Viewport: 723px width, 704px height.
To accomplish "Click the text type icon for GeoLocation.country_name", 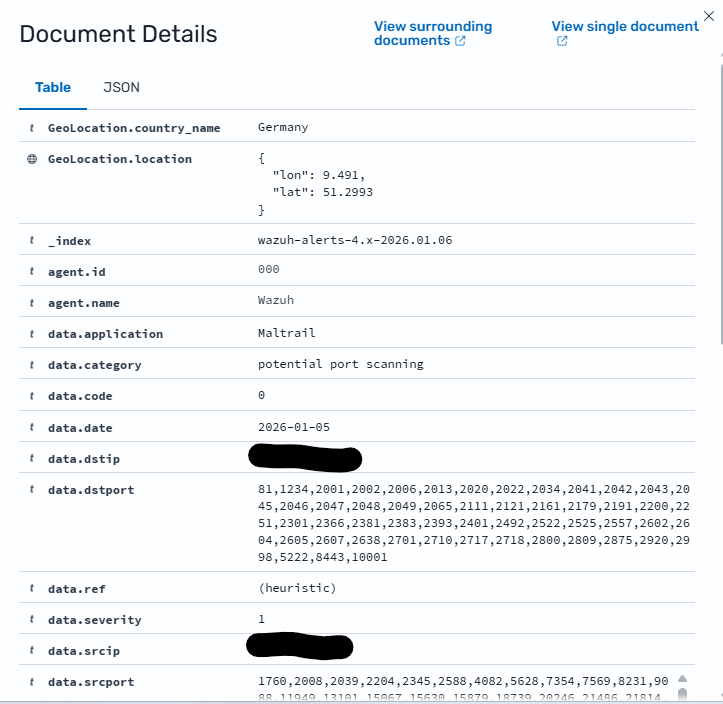I will 32,128.
